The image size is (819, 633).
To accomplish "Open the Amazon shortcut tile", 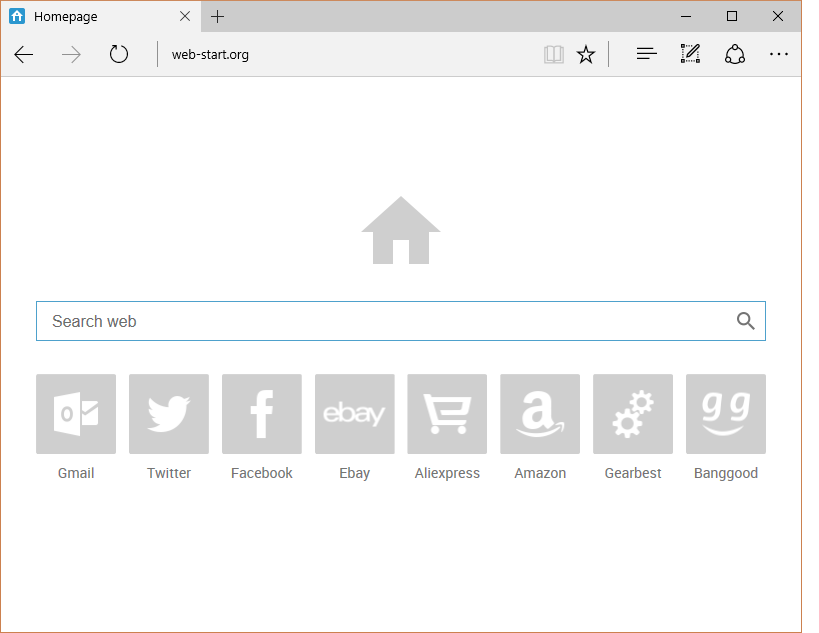I will [540, 414].
